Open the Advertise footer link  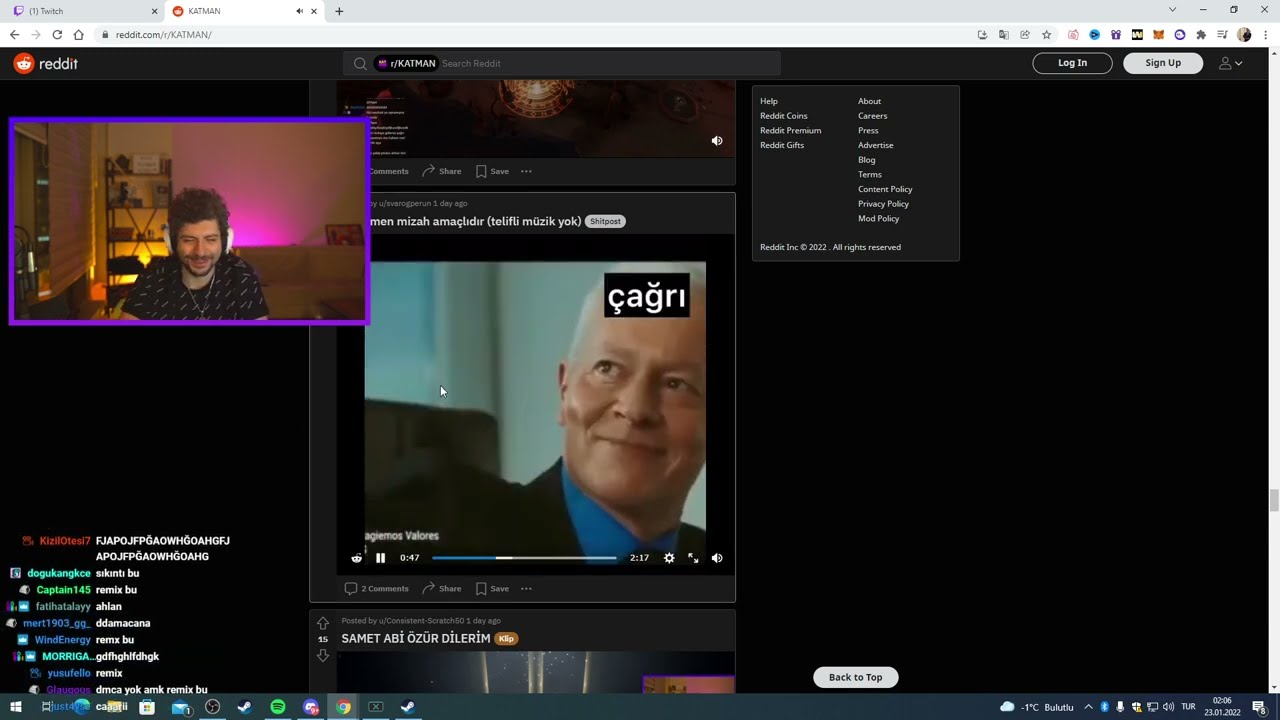(x=876, y=145)
